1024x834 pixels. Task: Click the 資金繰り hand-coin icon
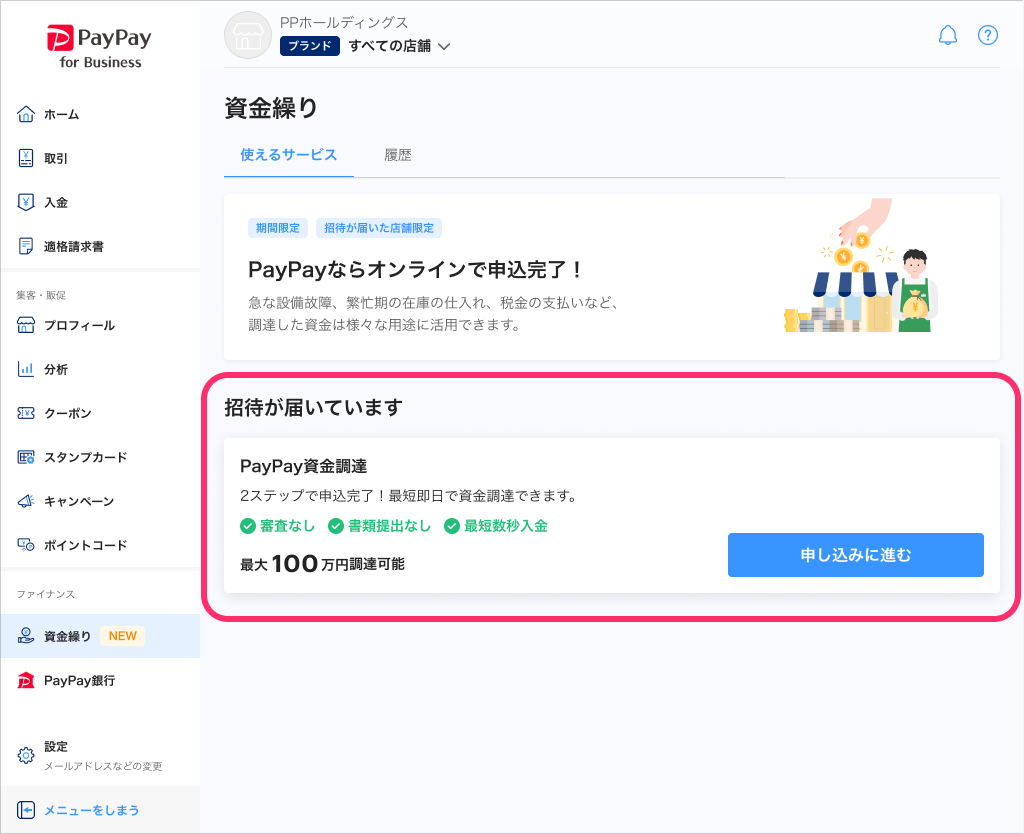pyautogui.click(x=25, y=636)
